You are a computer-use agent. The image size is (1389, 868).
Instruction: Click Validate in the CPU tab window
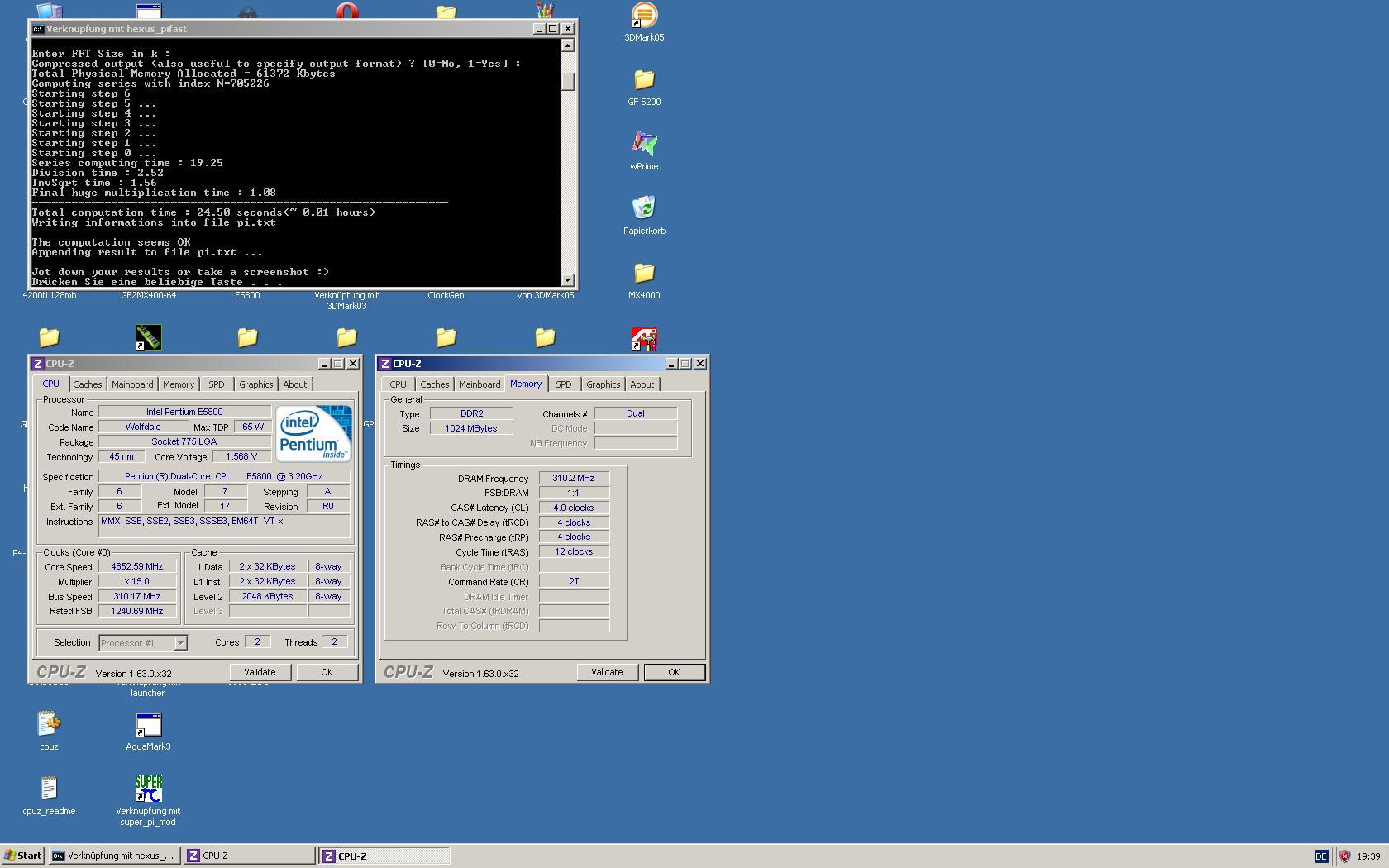tap(260, 672)
